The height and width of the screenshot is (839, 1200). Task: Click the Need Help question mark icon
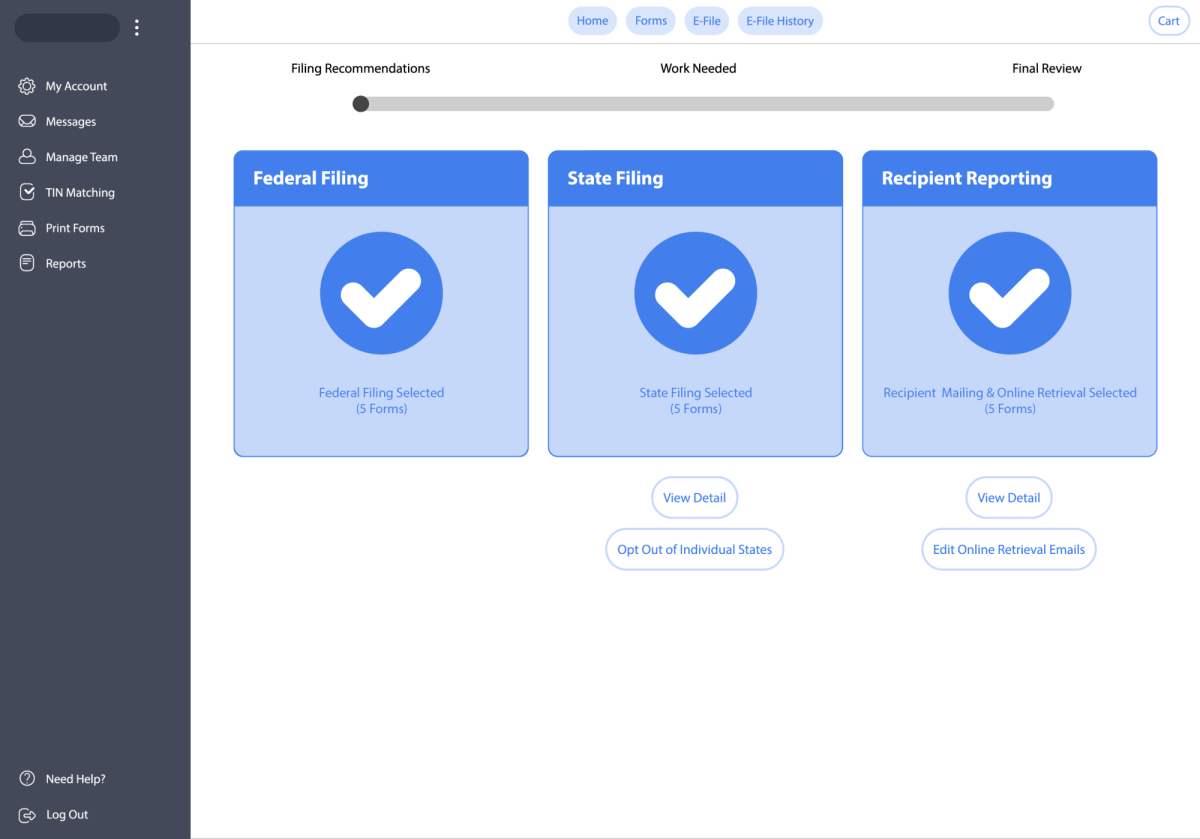[x=27, y=779]
